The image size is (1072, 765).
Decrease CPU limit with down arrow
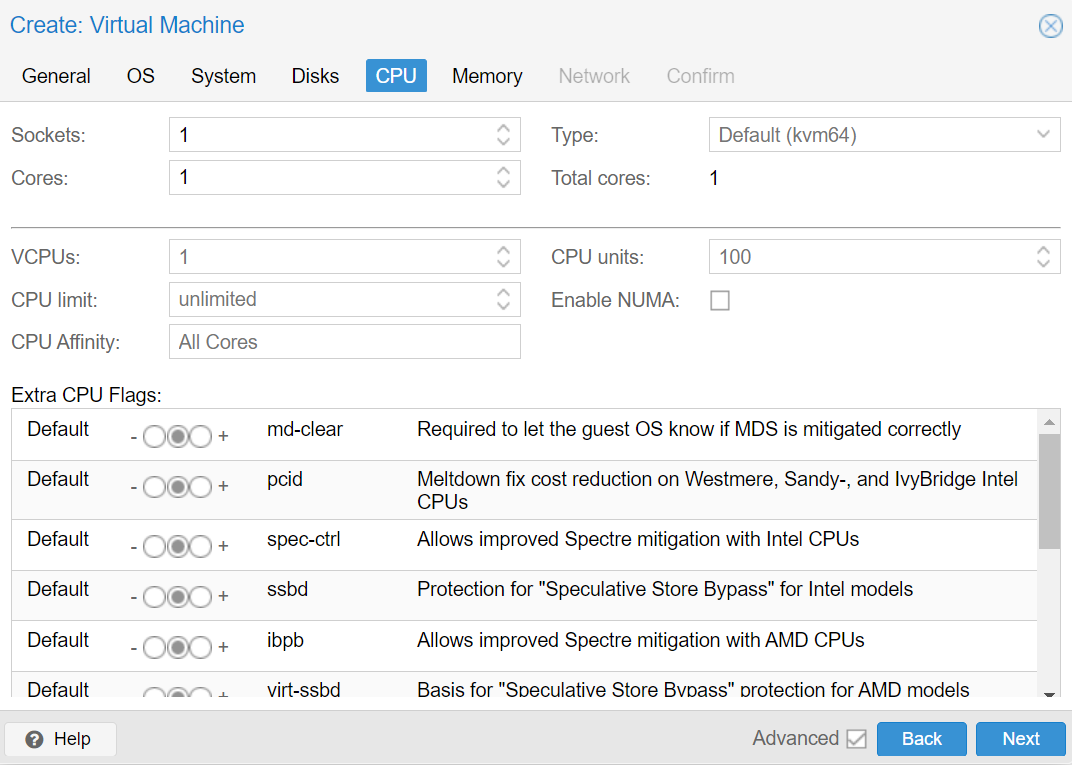point(503,306)
